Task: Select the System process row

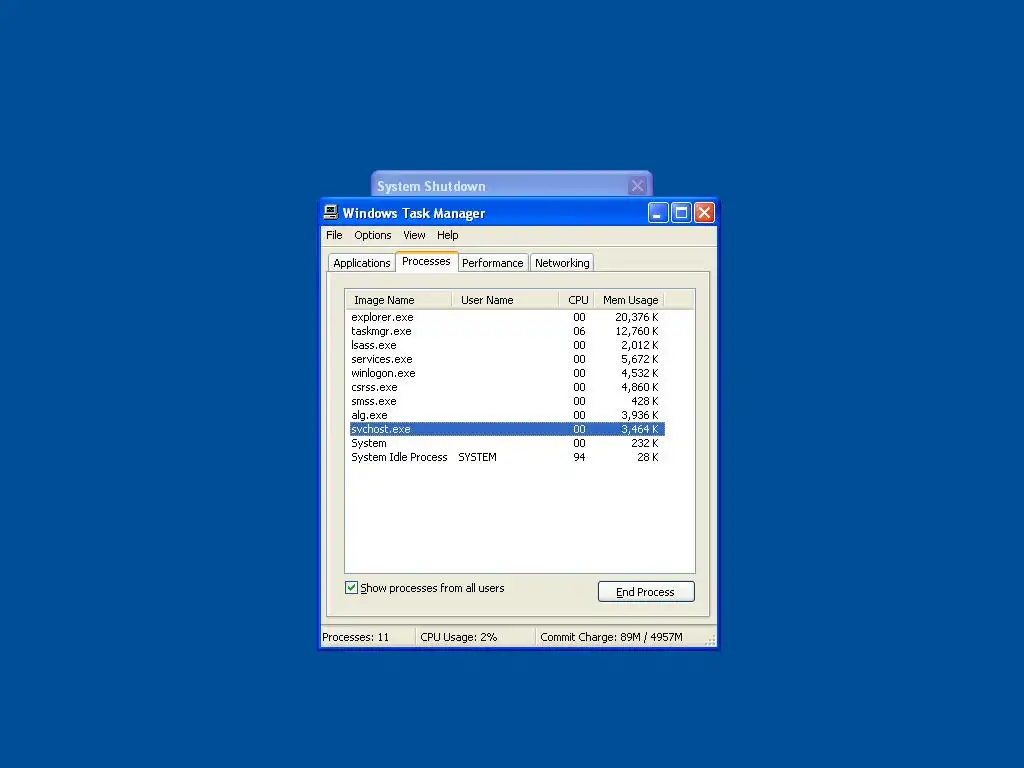Action: coord(507,443)
